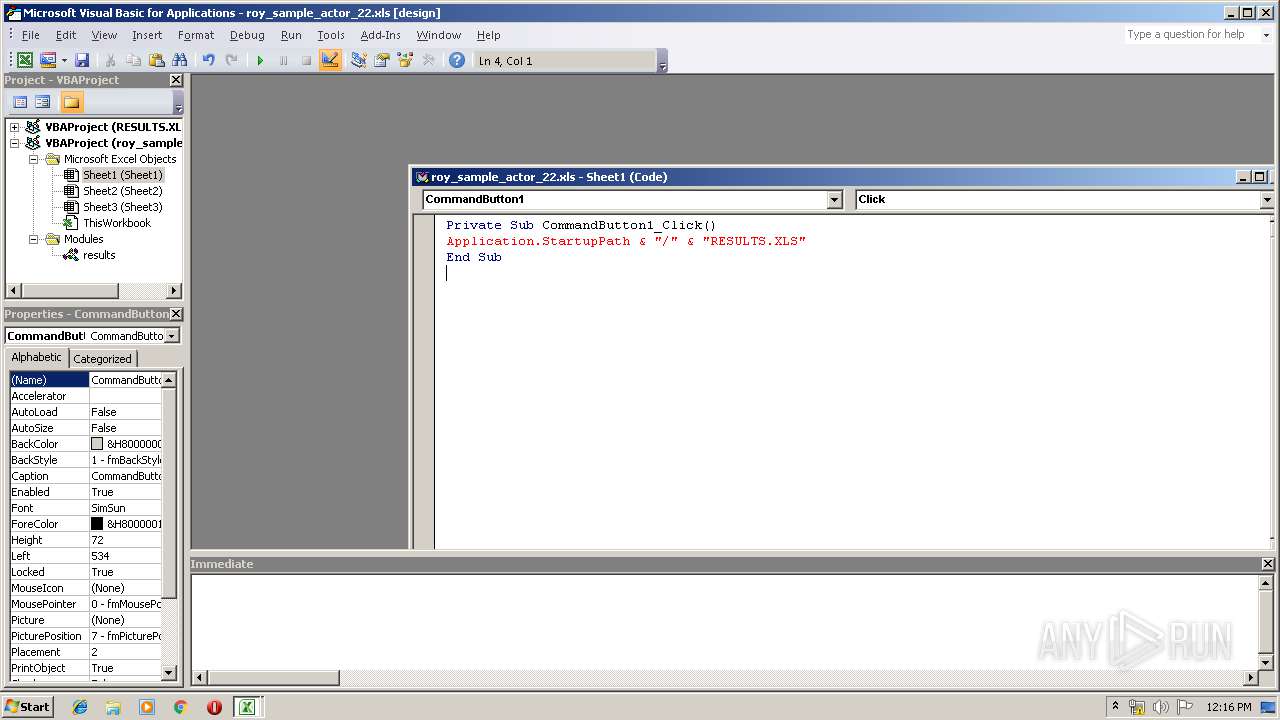Click right arrow of Project tree horizontal scrollbar
The image size is (1280, 720).
pos(174,291)
